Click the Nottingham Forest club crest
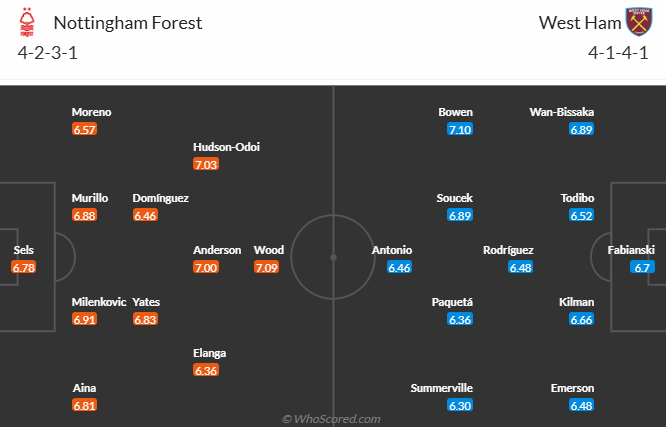666x427 pixels. point(30,22)
